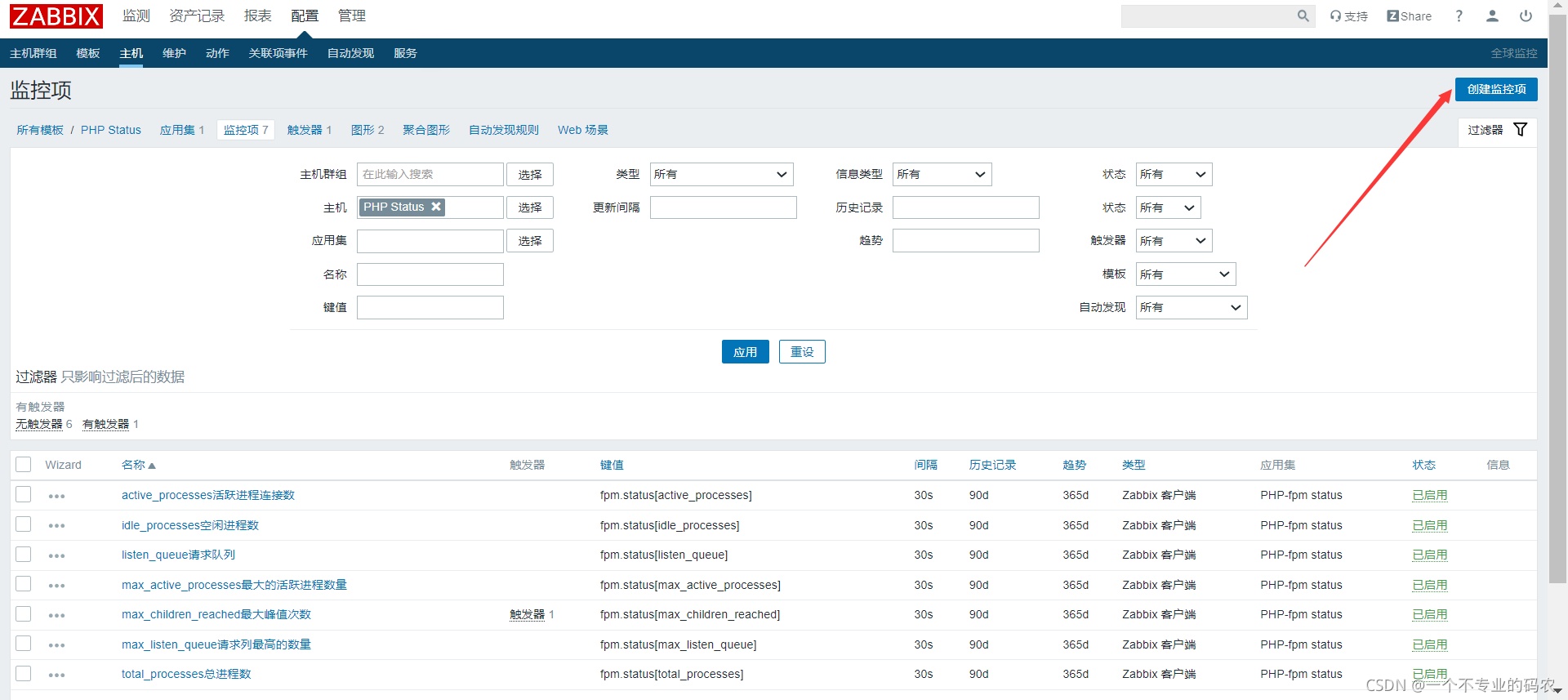This screenshot has width=1568, height=700.
Task: Open wizard dots for max_children_reached row
Action: [x=56, y=615]
